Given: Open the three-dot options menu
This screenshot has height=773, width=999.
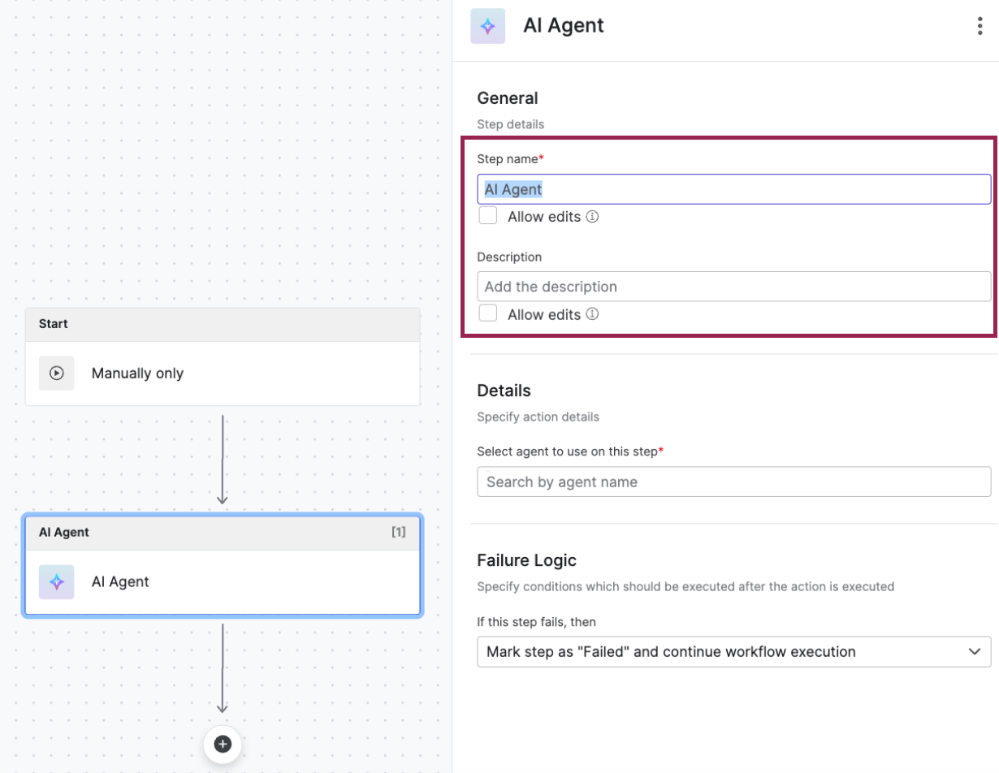Looking at the screenshot, I should point(979,26).
